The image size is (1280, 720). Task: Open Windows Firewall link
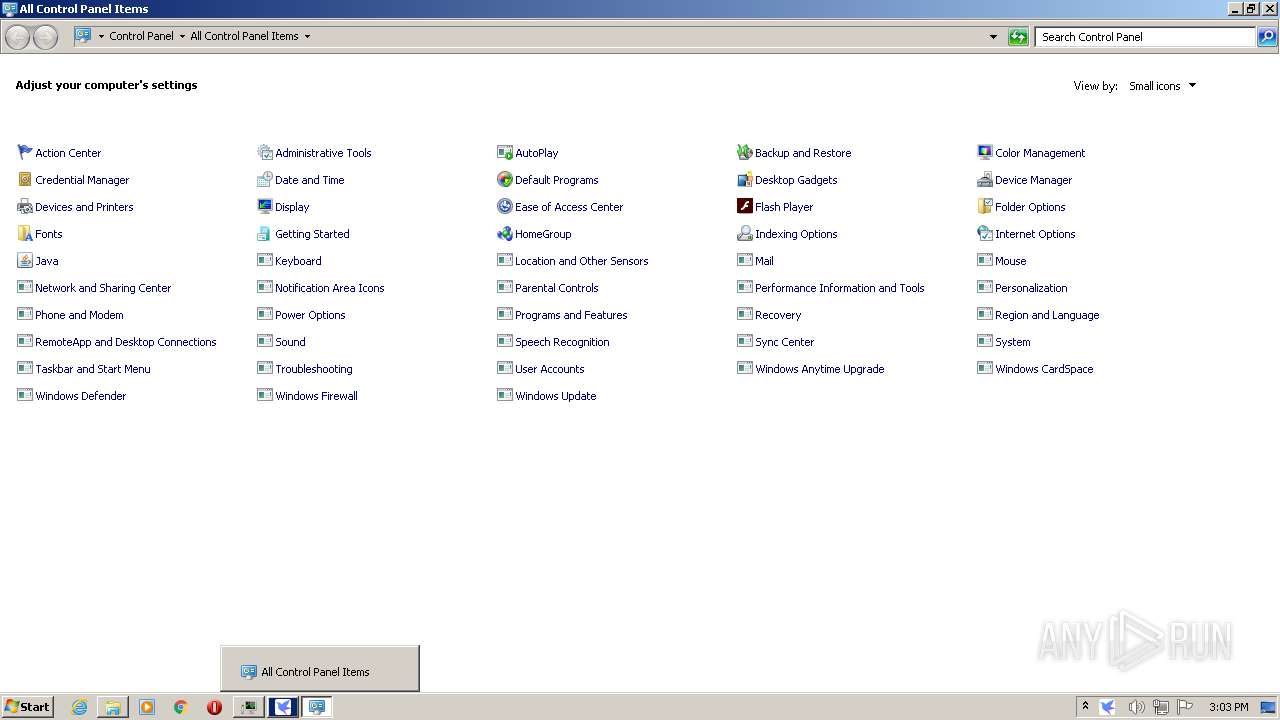pyautogui.click(x=316, y=396)
